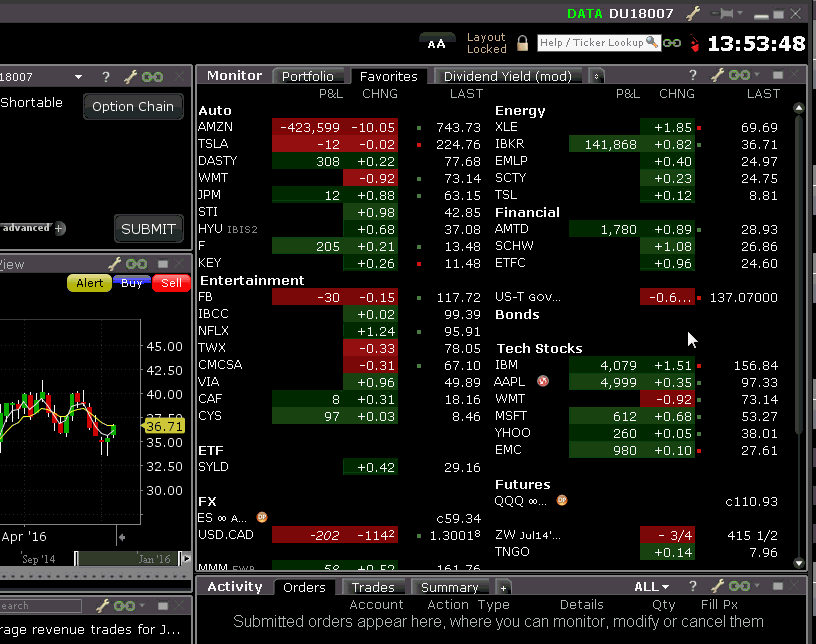Switch to the Trades tab

pos(373,587)
